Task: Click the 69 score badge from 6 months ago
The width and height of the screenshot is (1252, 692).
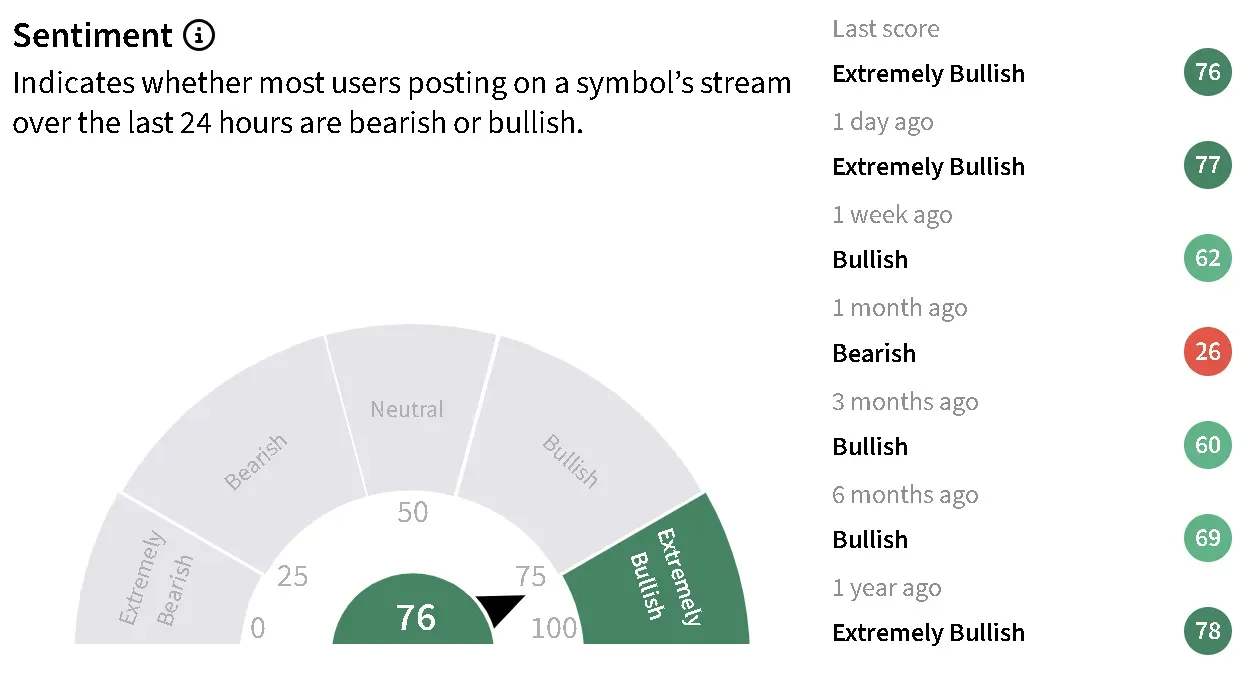Action: pyautogui.click(x=1208, y=538)
